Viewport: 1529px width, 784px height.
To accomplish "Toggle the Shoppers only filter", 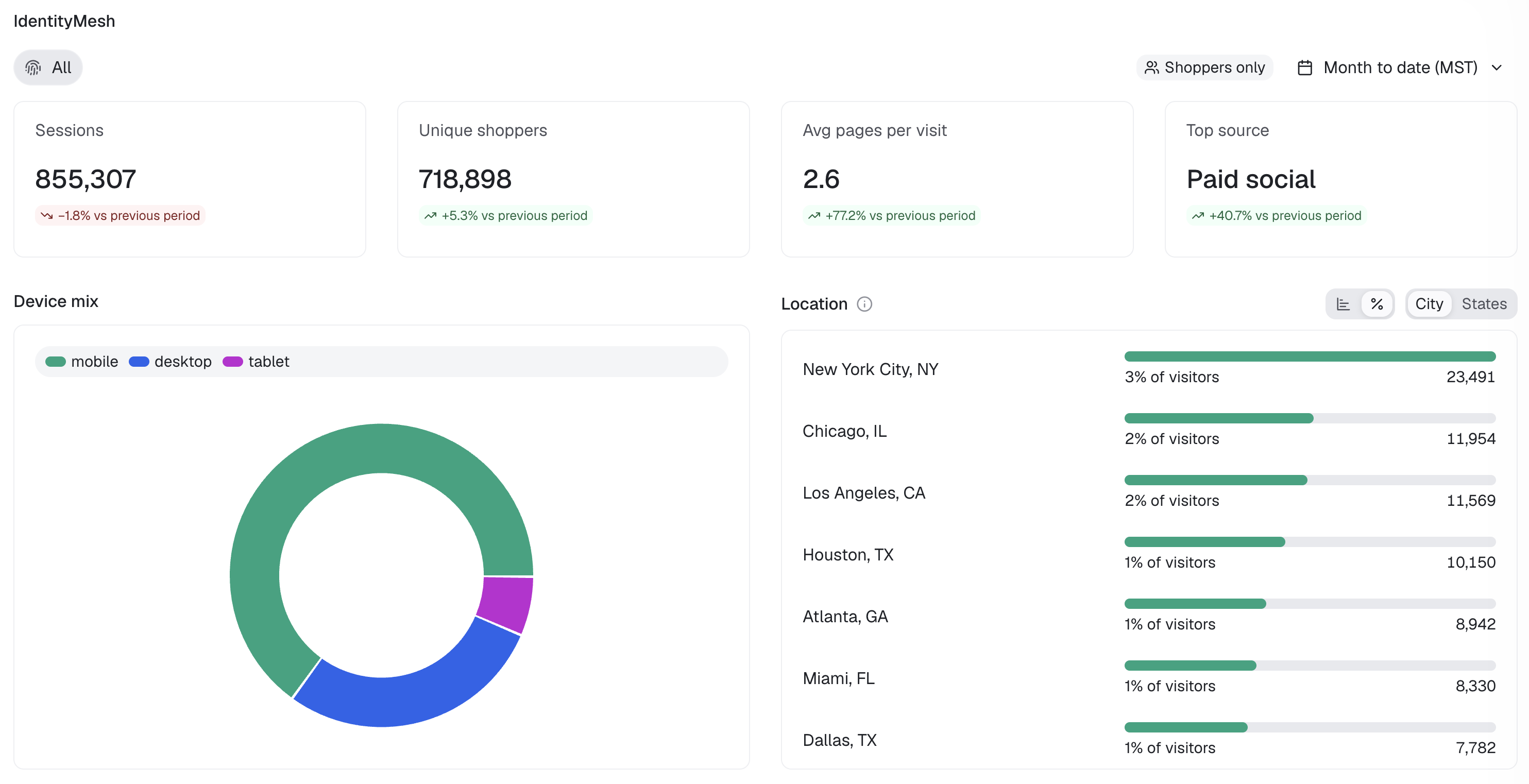I will click(1204, 67).
